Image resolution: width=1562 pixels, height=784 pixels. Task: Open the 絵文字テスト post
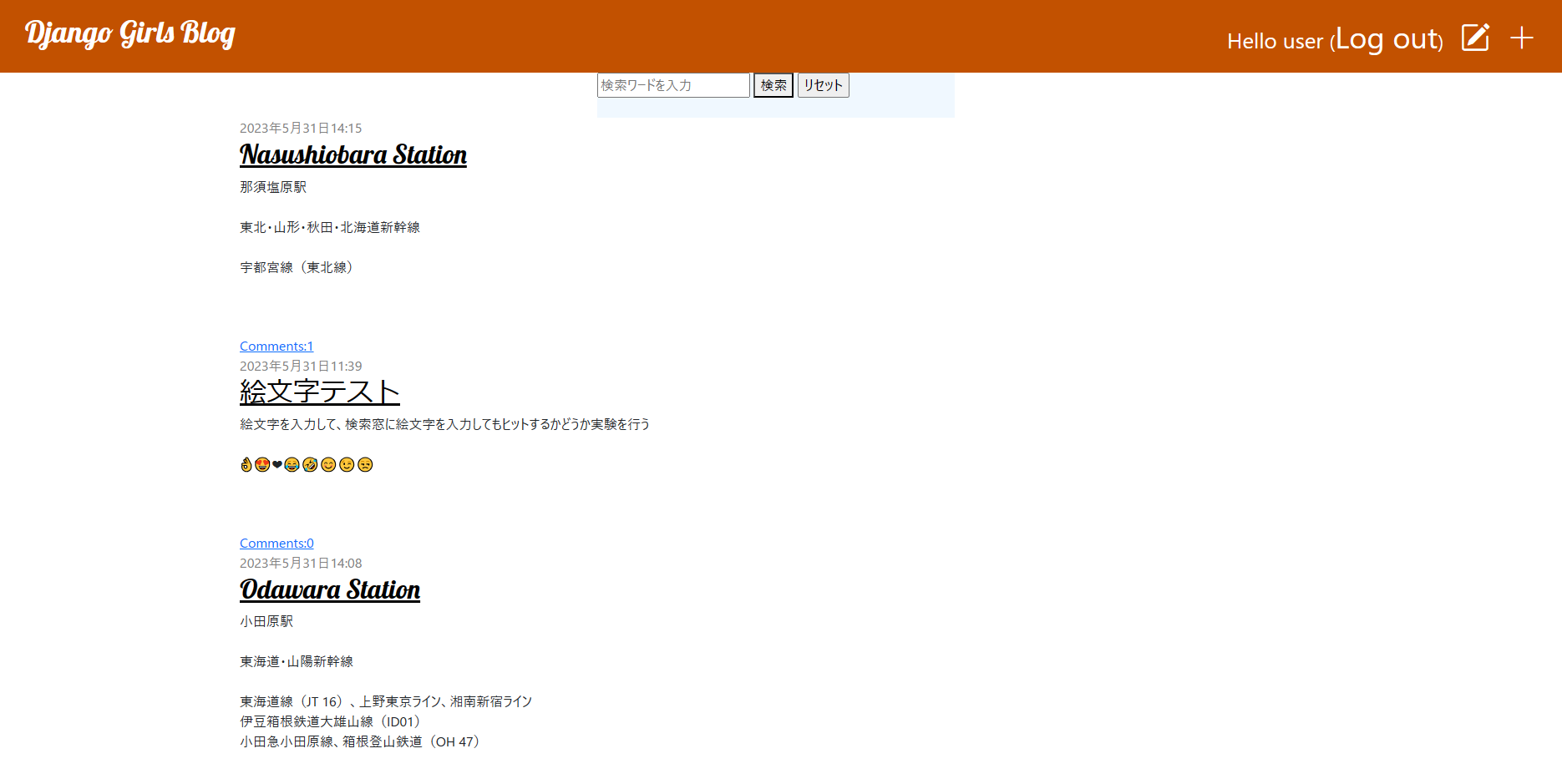click(319, 391)
